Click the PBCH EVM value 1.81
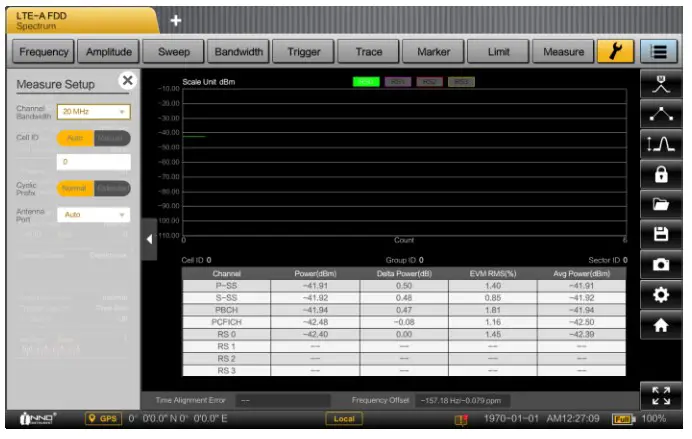Screen dimensions: 692x439 tap(493, 310)
